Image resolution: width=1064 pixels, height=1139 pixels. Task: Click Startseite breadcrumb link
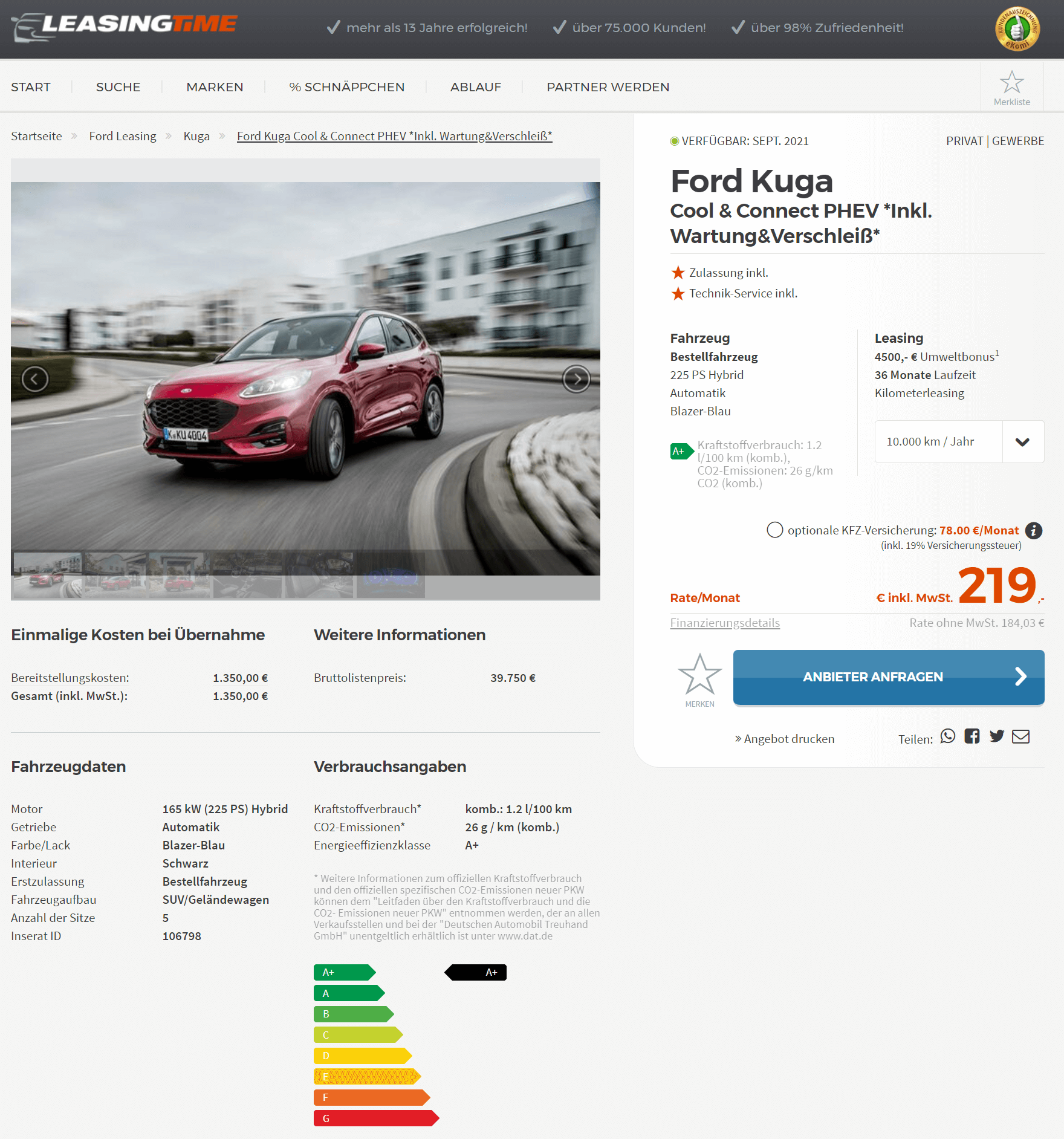36,136
